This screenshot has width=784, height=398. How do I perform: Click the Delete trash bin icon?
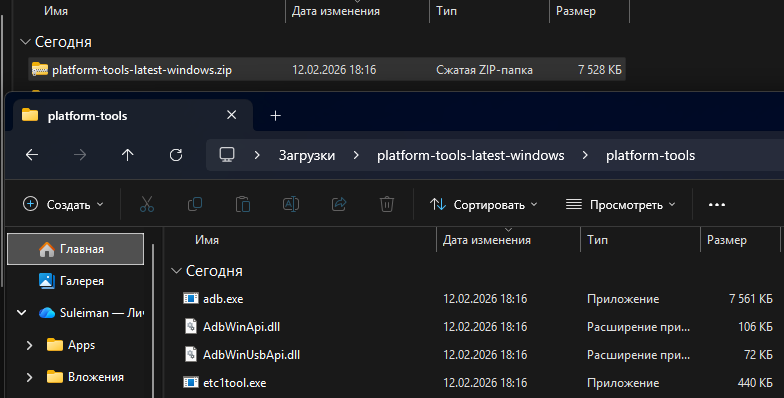click(387, 204)
